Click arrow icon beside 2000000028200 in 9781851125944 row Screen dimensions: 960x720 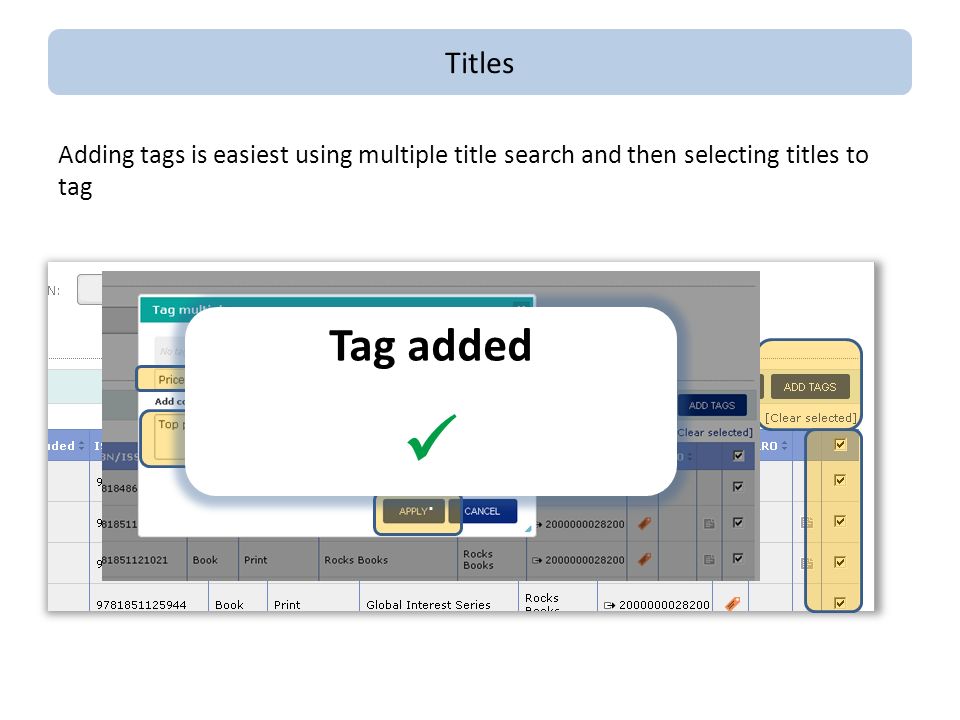tap(609, 605)
